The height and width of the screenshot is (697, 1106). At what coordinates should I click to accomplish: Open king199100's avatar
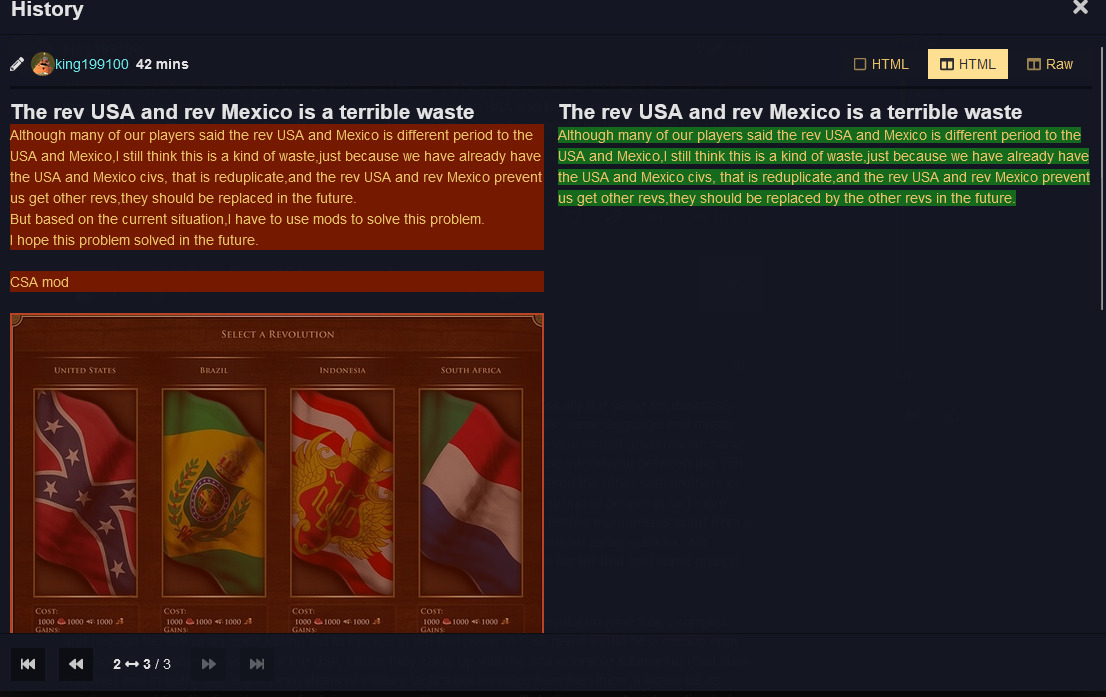pyautogui.click(x=42, y=64)
